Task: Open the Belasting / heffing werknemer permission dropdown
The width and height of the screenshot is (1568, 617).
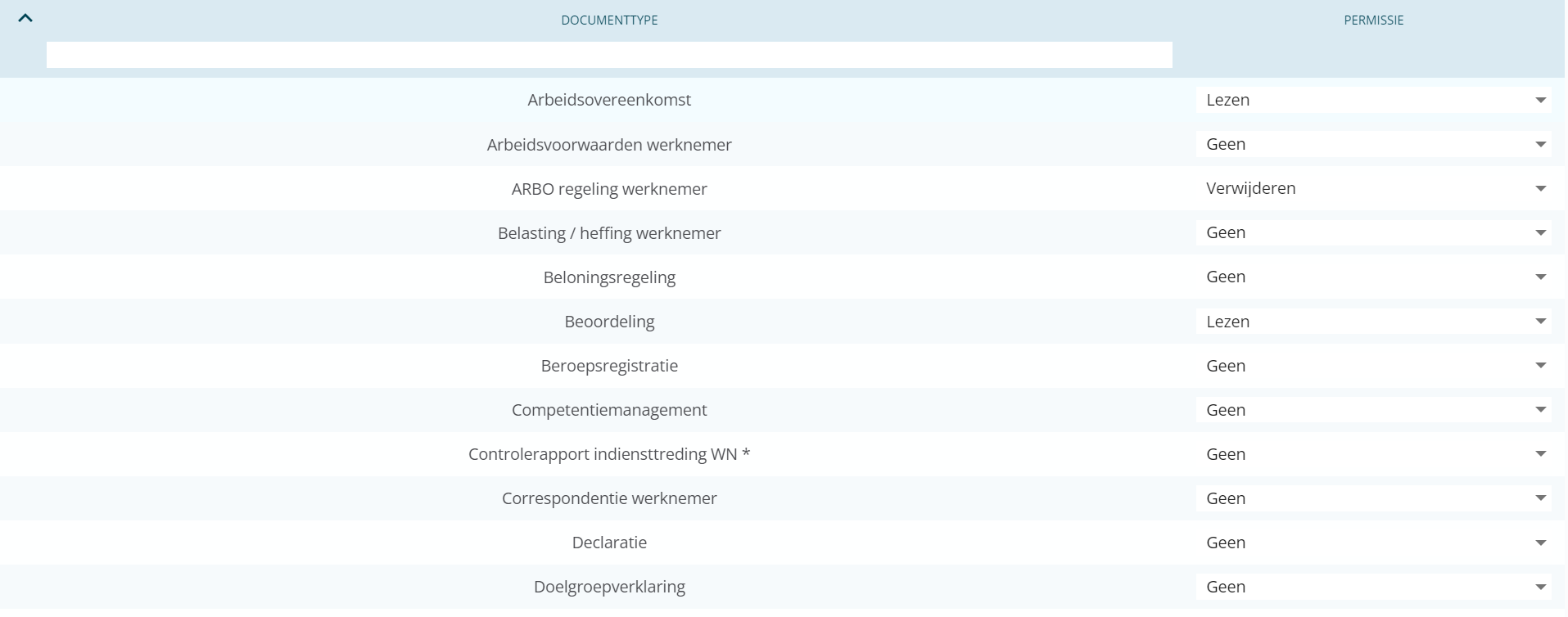Action: point(1373,232)
